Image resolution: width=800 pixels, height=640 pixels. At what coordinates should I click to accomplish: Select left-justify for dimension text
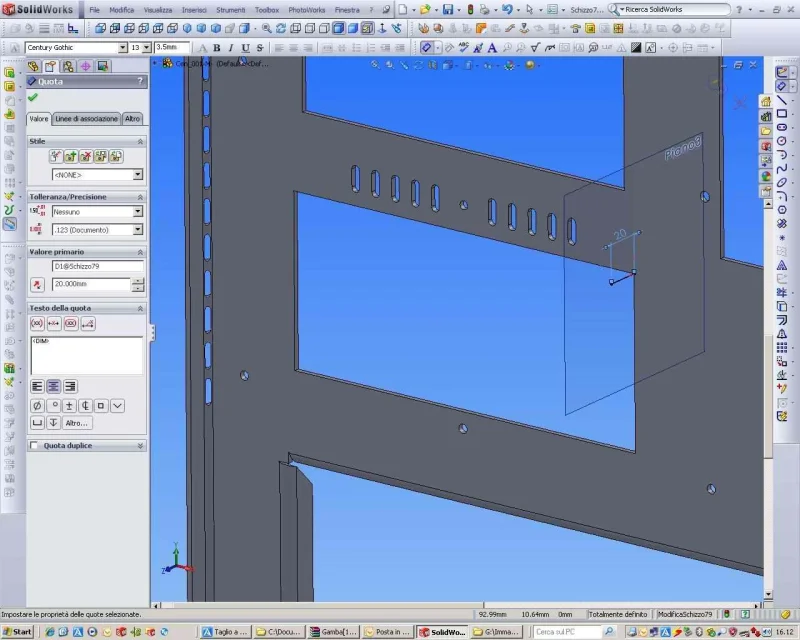(37, 386)
